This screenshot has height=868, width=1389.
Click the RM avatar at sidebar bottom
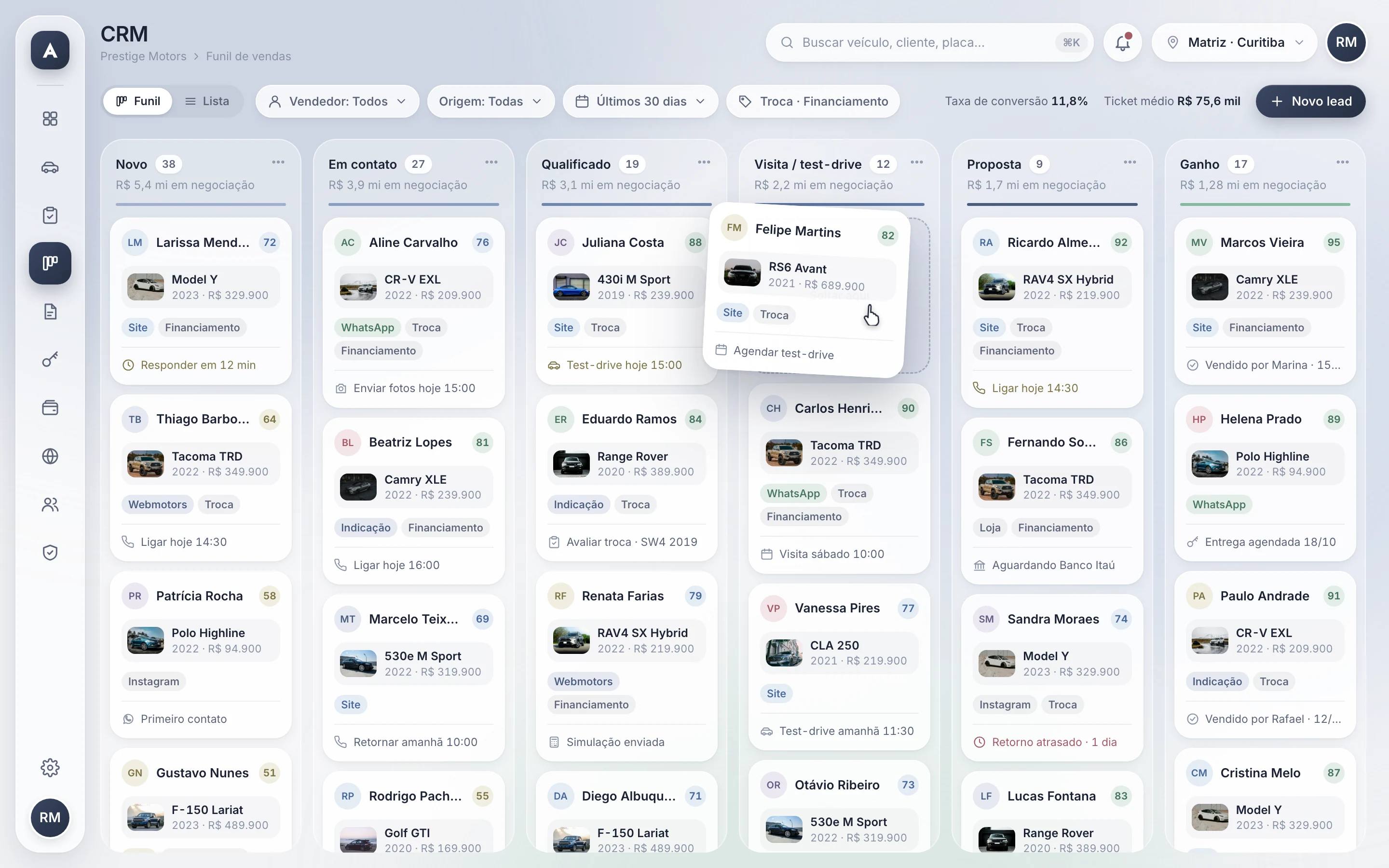pyautogui.click(x=50, y=817)
